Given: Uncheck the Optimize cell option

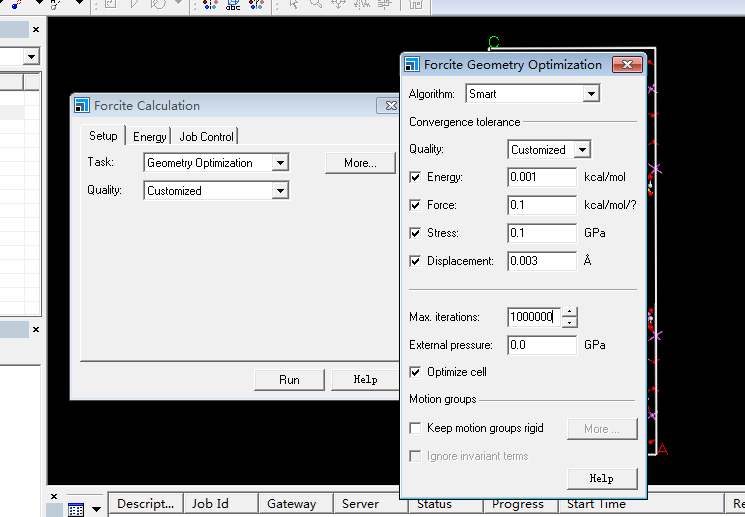Looking at the screenshot, I should pos(415,372).
